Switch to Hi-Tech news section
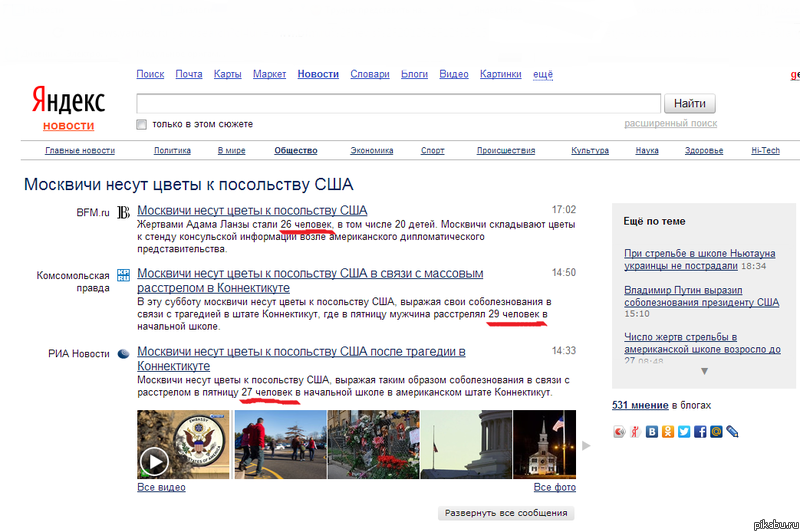 765,150
